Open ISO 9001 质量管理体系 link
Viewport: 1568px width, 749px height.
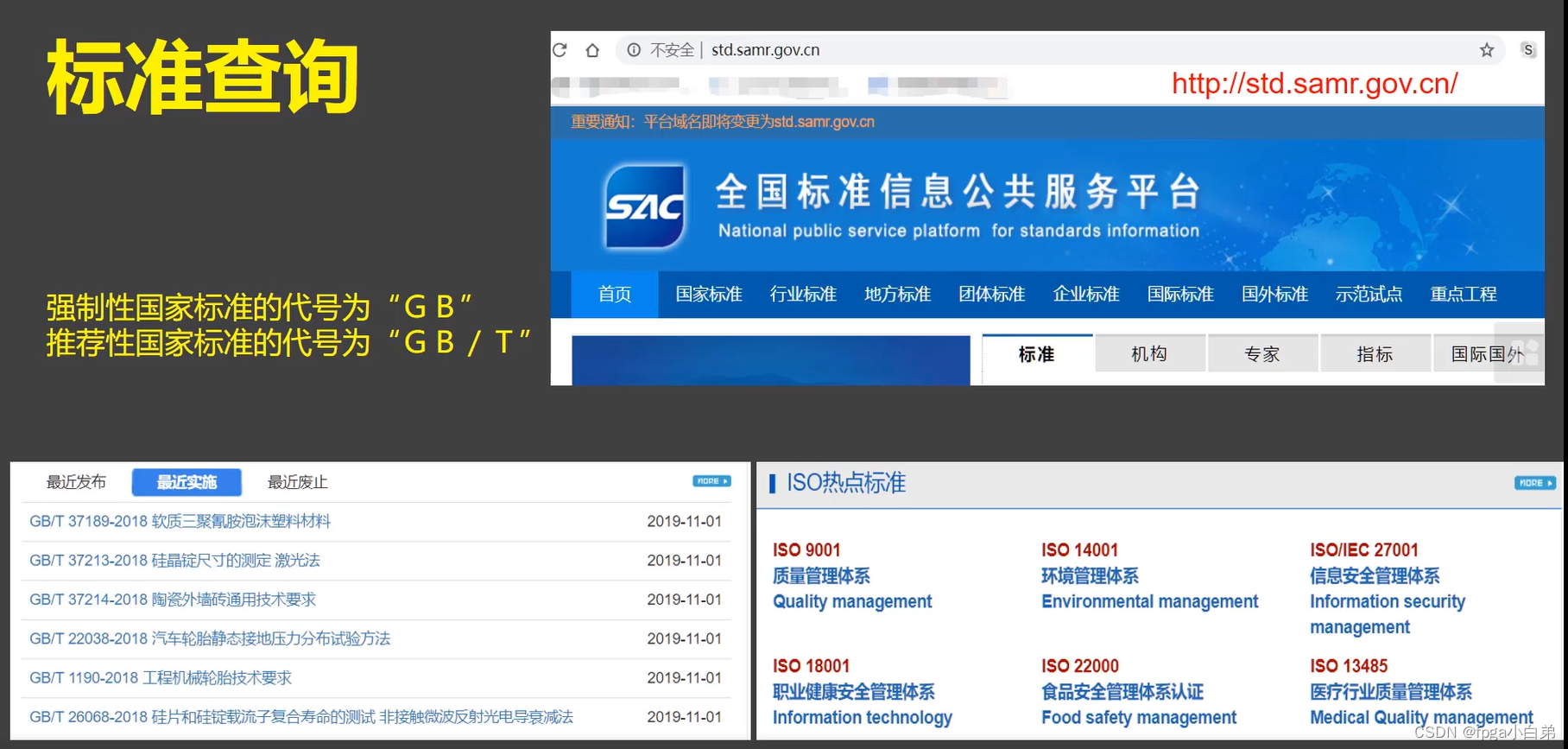point(852,575)
